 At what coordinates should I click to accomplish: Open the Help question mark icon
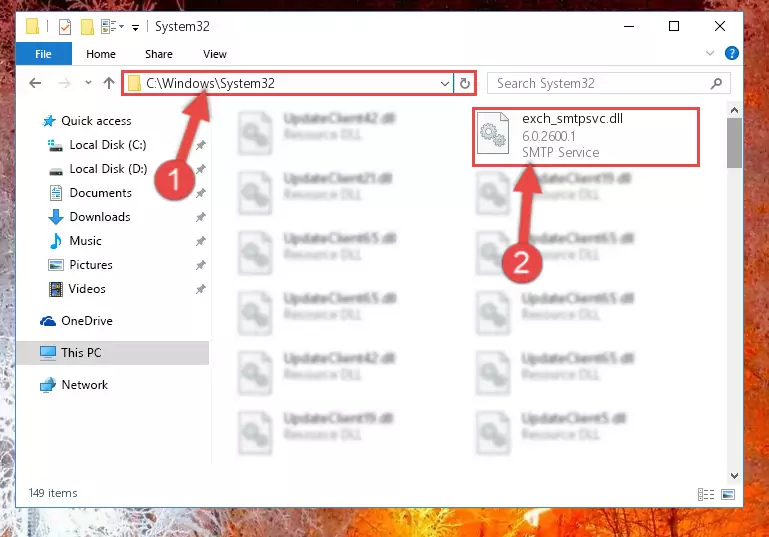(x=731, y=53)
